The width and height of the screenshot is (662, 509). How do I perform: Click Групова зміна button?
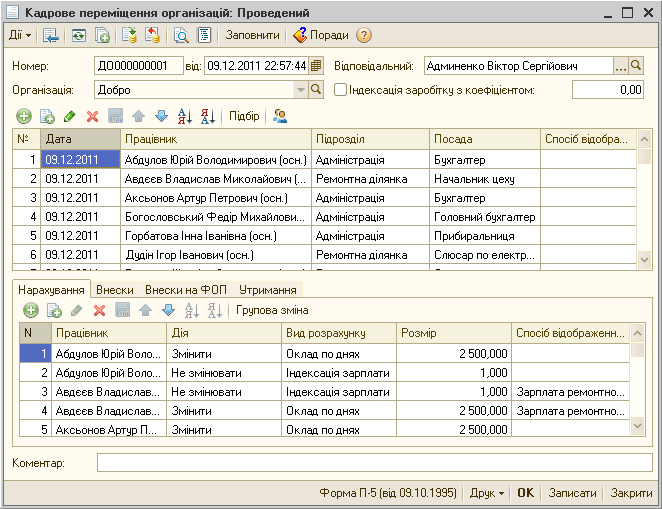tap(272, 311)
